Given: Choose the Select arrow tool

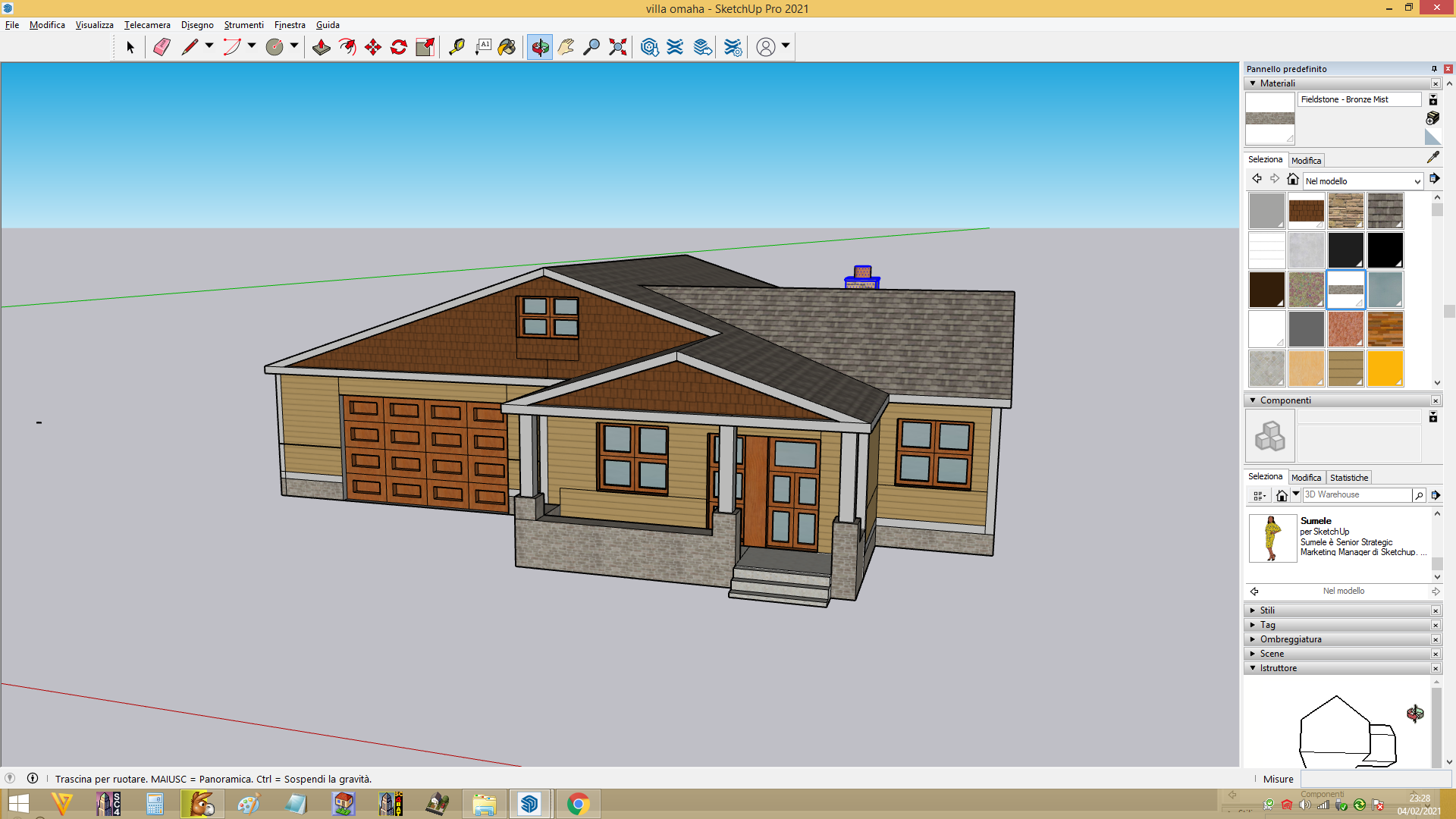Looking at the screenshot, I should tap(130, 47).
